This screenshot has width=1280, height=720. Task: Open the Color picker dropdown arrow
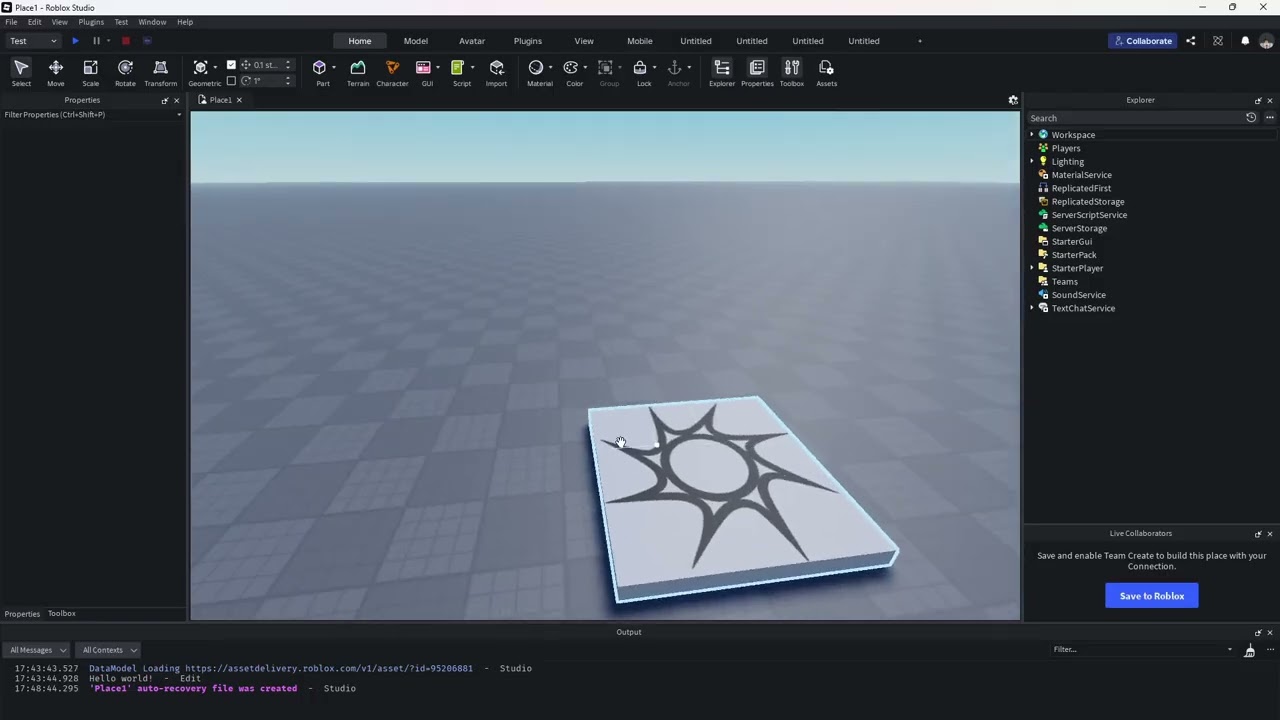585,68
